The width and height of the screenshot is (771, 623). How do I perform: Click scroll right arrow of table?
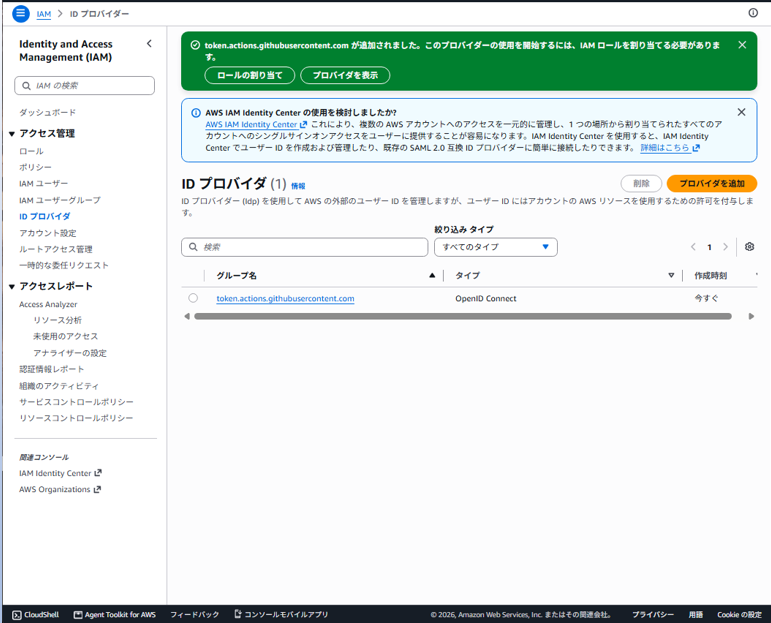click(x=751, y=316)
